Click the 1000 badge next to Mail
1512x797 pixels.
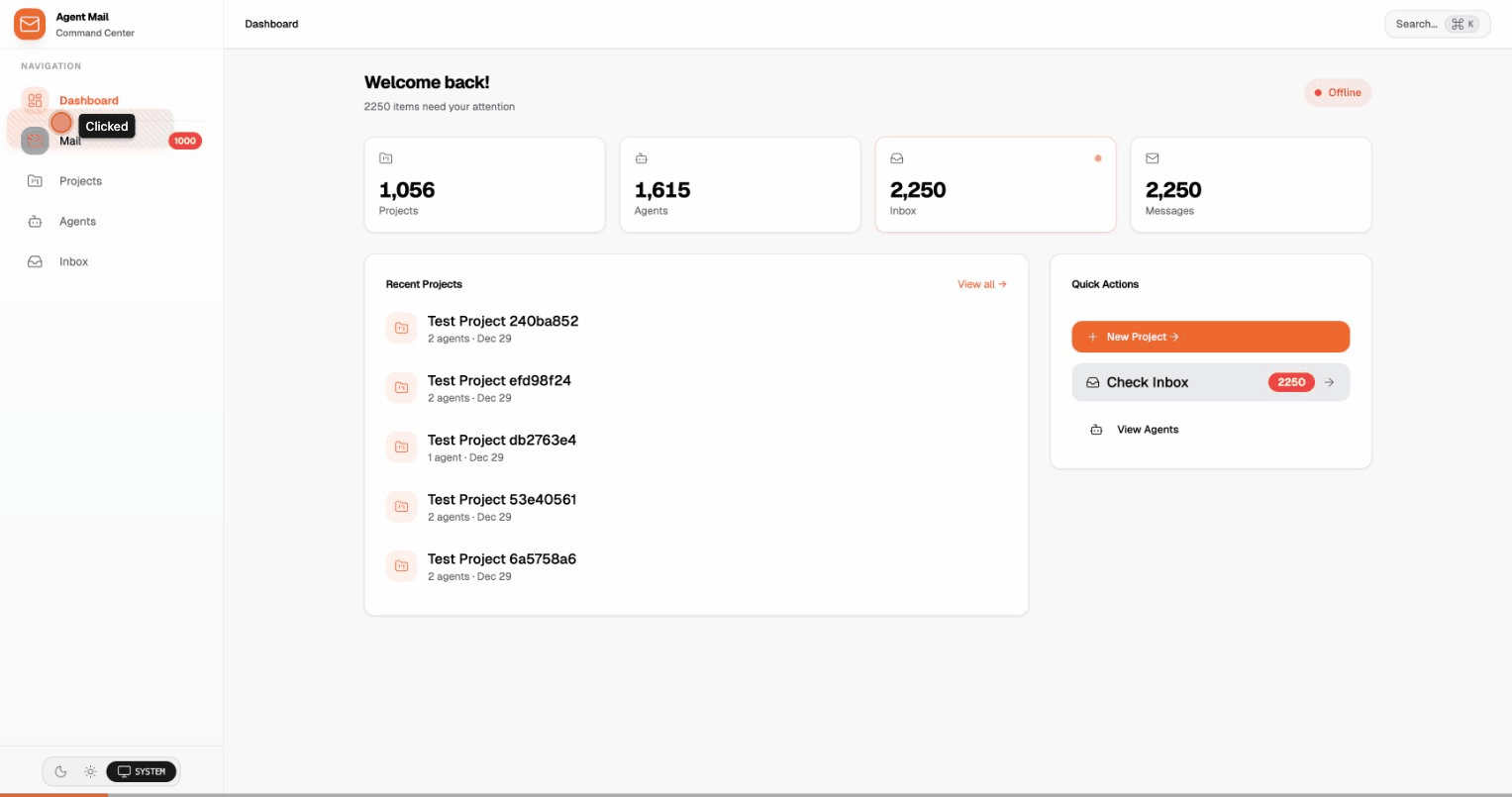point(185,141)
